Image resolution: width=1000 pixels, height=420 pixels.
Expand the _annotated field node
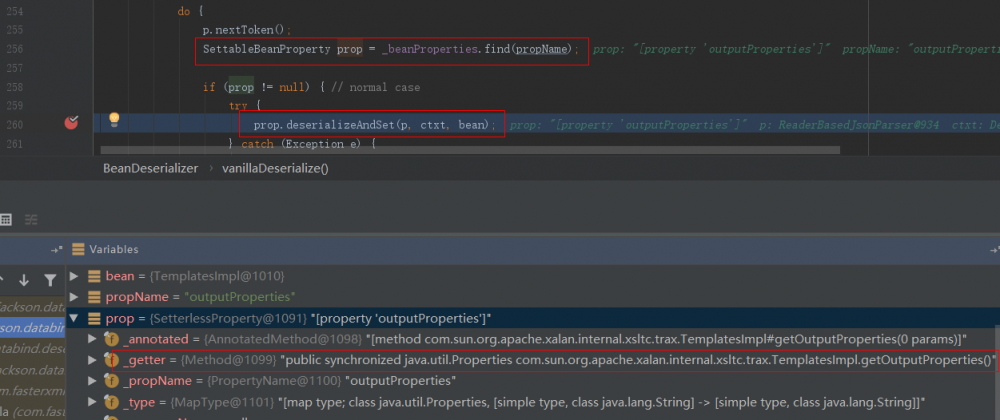click(x=92, y=339)
